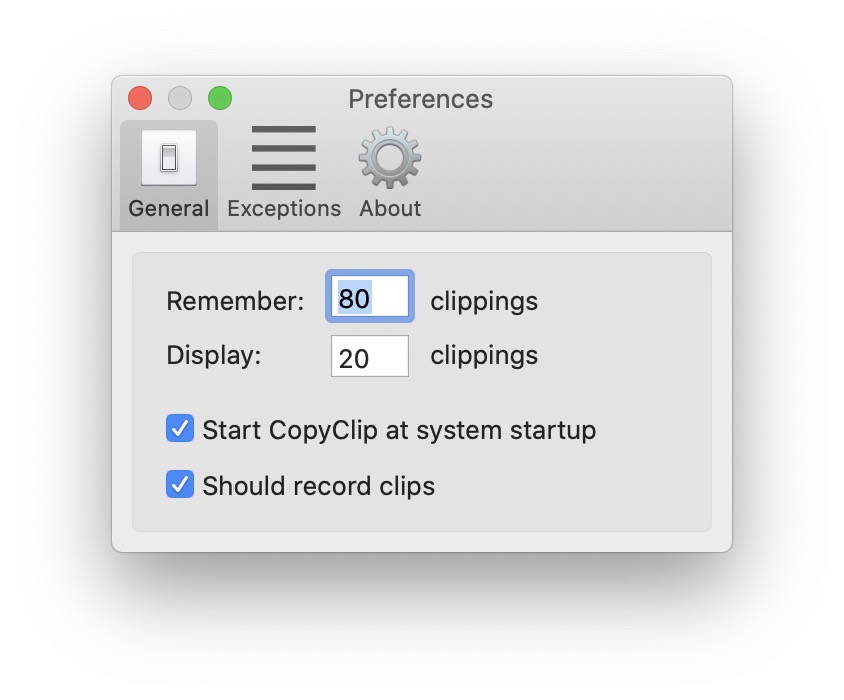The height and width of the screenshot is (700, 844).
Task: Click the Preferences window title text
Action: point(420,99)
